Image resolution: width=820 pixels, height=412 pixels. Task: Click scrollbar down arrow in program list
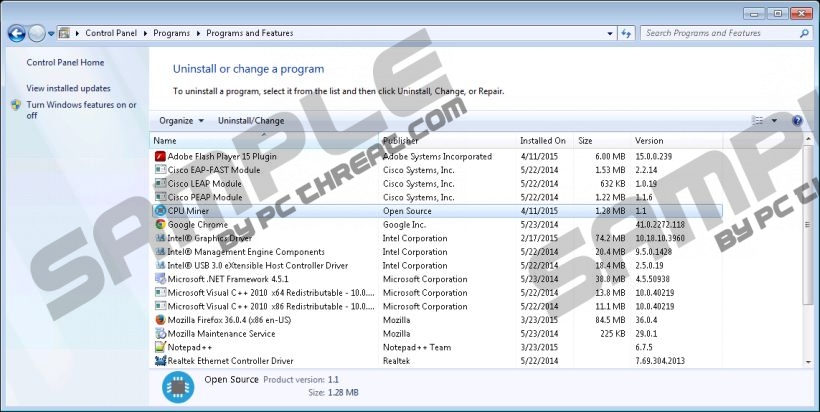click(808, 362)
